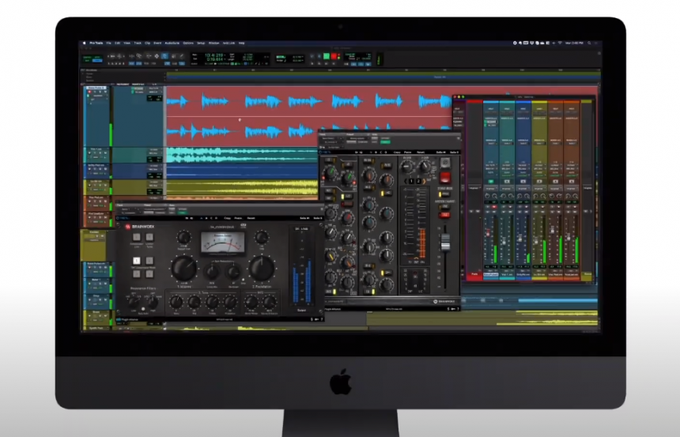Click the large red button in console plugin

445,177
